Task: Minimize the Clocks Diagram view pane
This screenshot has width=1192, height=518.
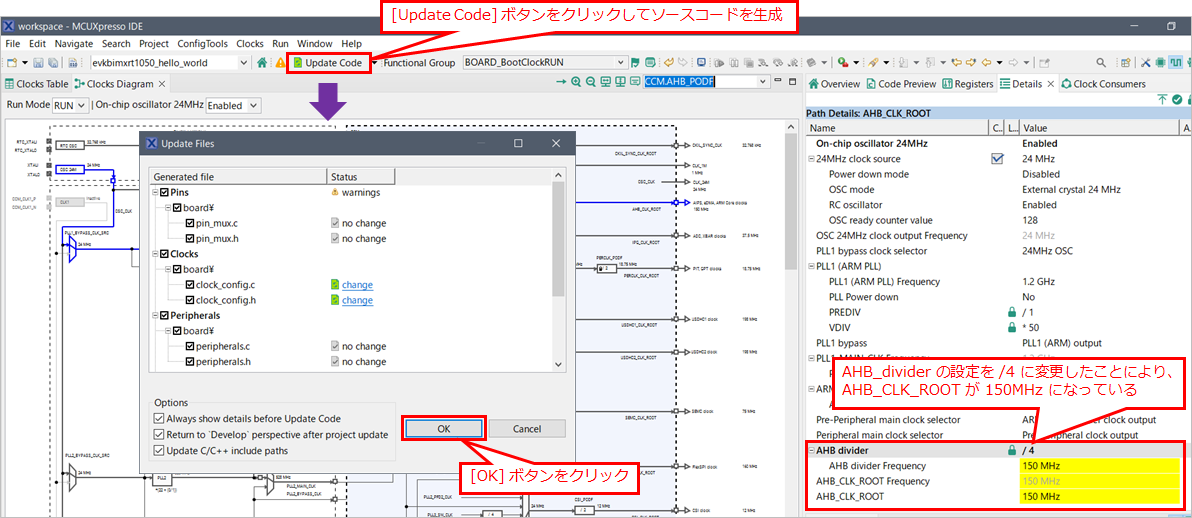Action: [x=778, y=81]
